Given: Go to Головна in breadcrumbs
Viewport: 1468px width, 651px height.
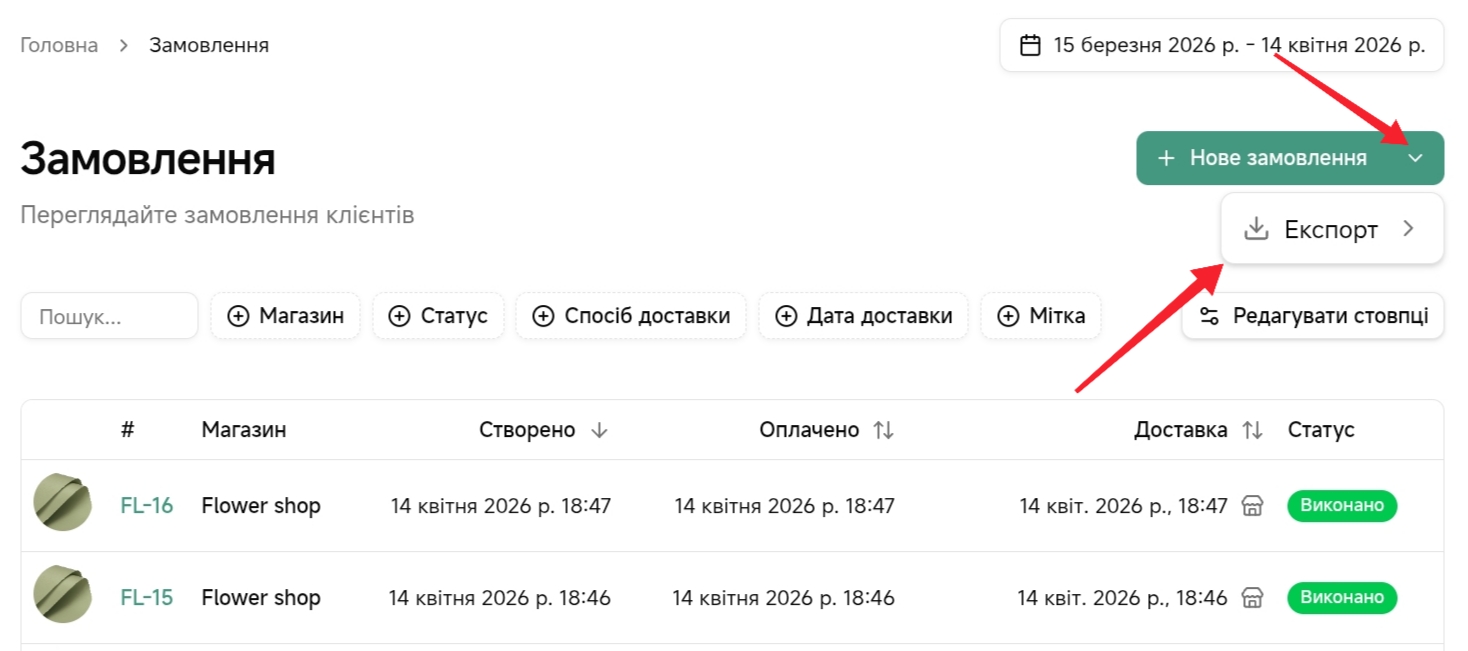Looking at the screenshot, I should [59, 45].
